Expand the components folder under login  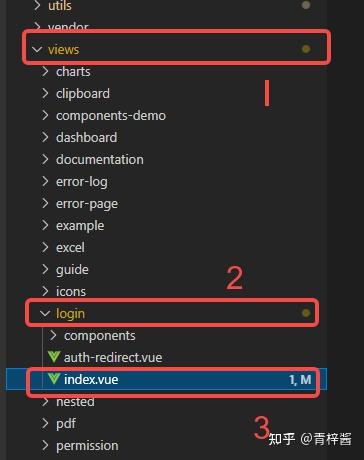pos(53,335)
